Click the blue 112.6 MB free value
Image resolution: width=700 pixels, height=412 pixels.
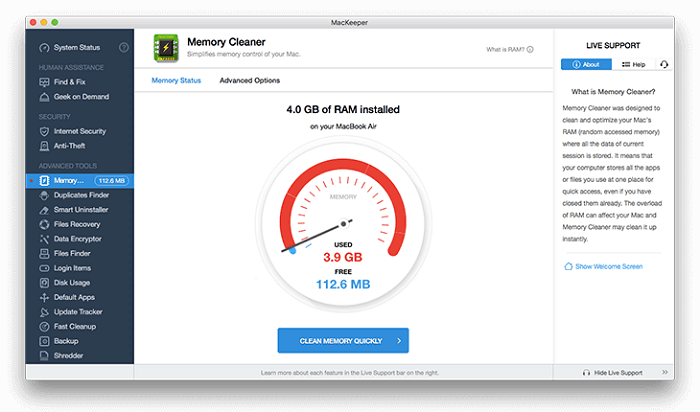pos(343,284)
